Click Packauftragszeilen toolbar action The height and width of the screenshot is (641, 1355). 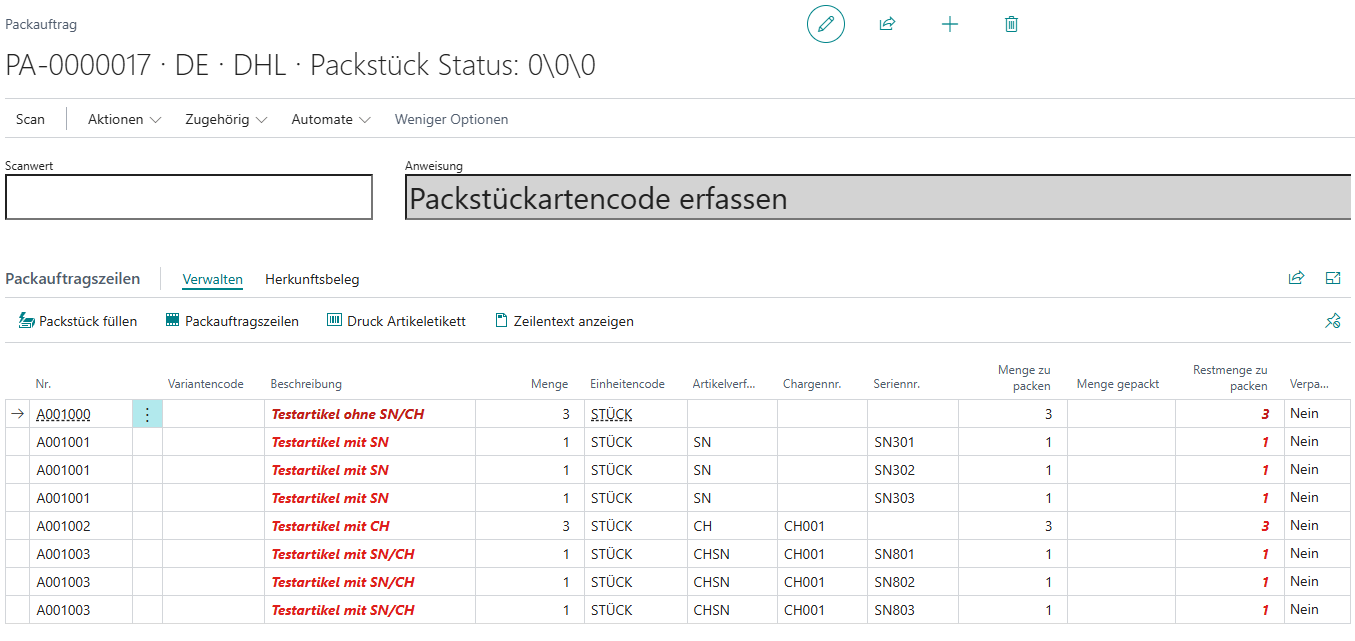(x=232, y=321)
